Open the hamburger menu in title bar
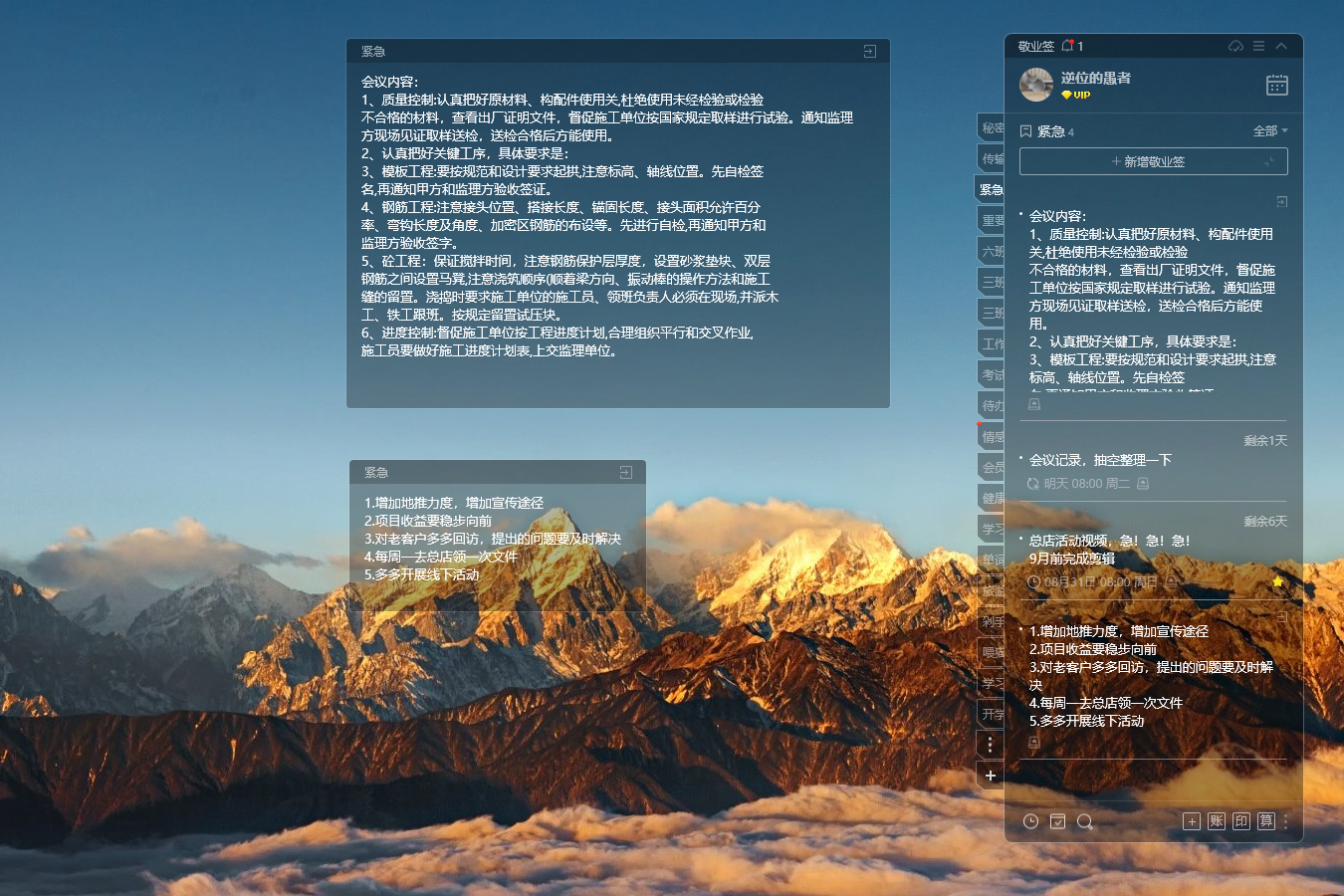The height and width of the screenshot is (896, 1344). 1258,46
